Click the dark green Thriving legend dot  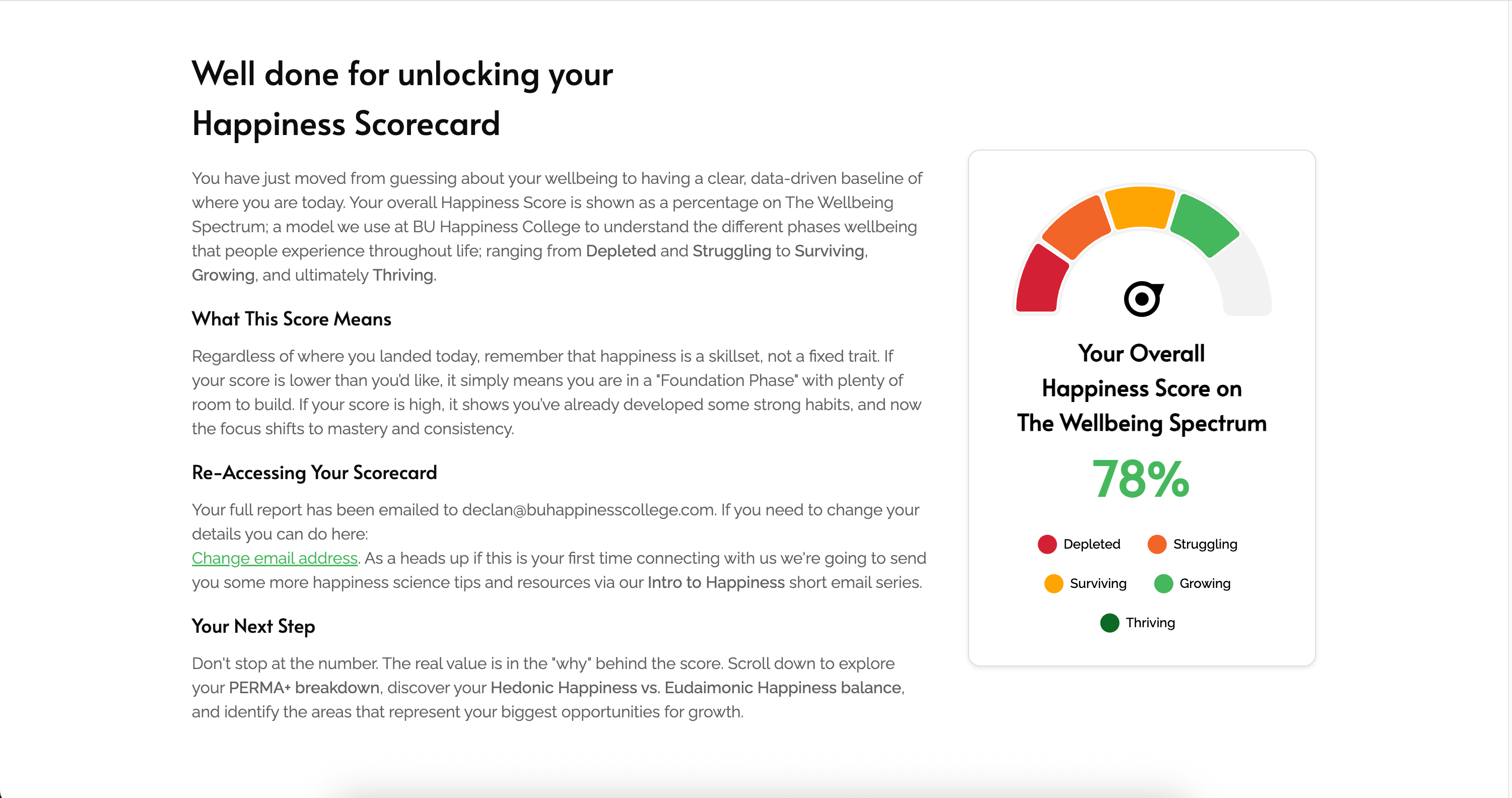(1110, 623)
